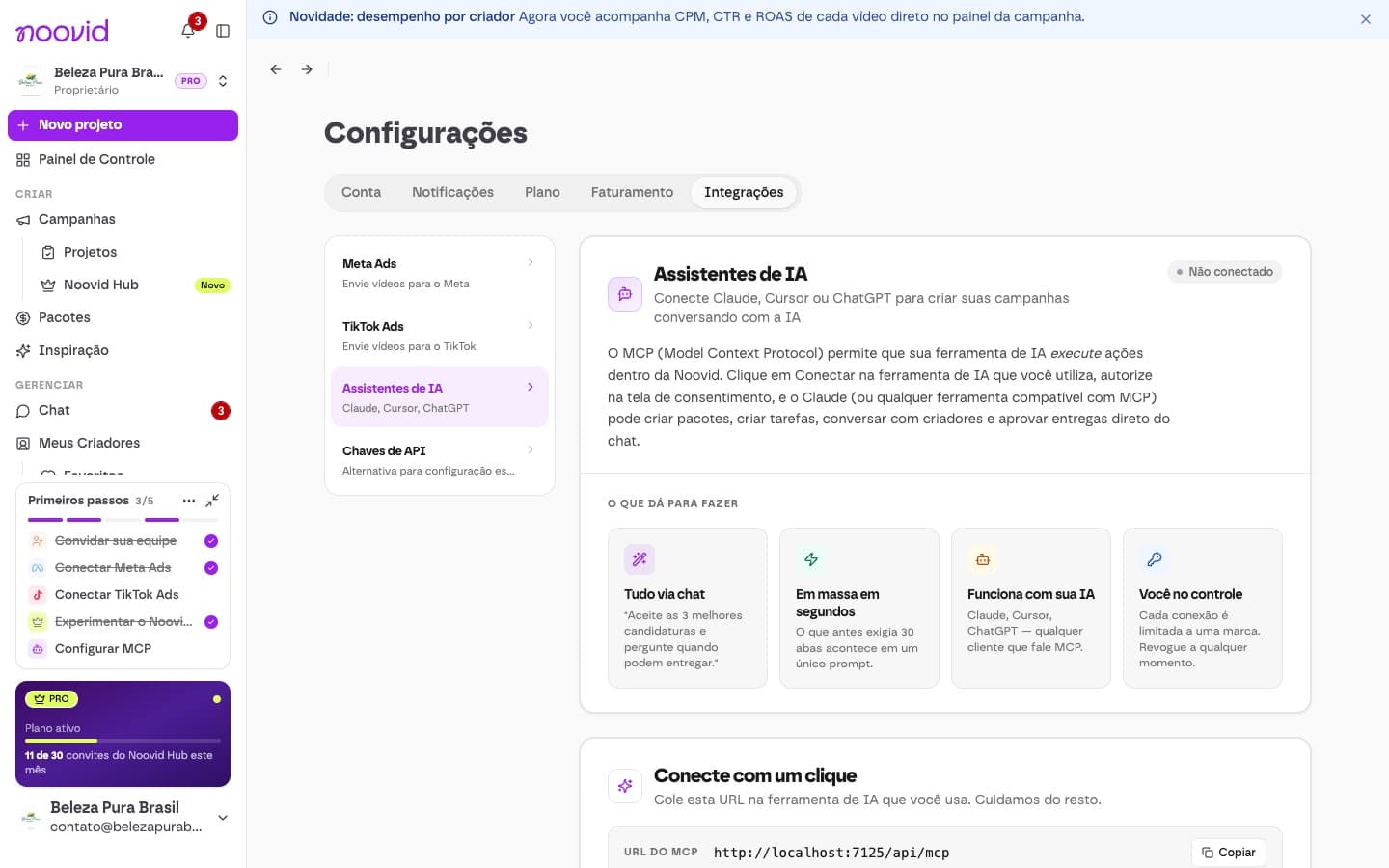Collapse the sidebar panel icon

tap(223, 31)
